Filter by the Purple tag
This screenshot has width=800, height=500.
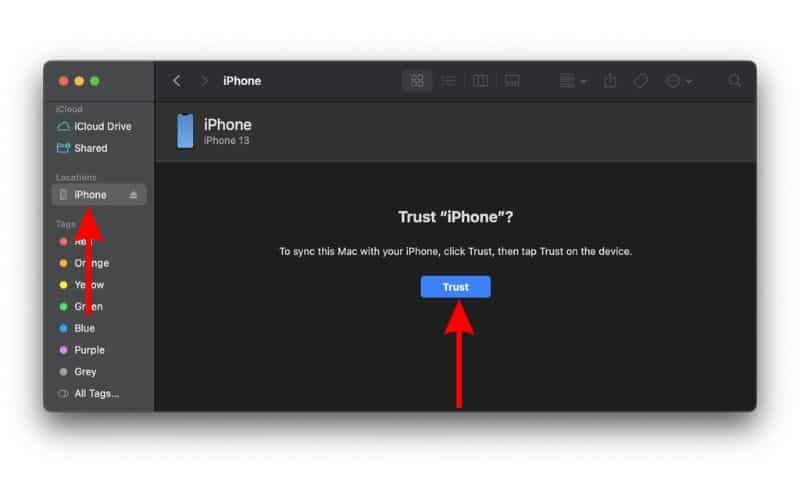[x=89, y=350]
